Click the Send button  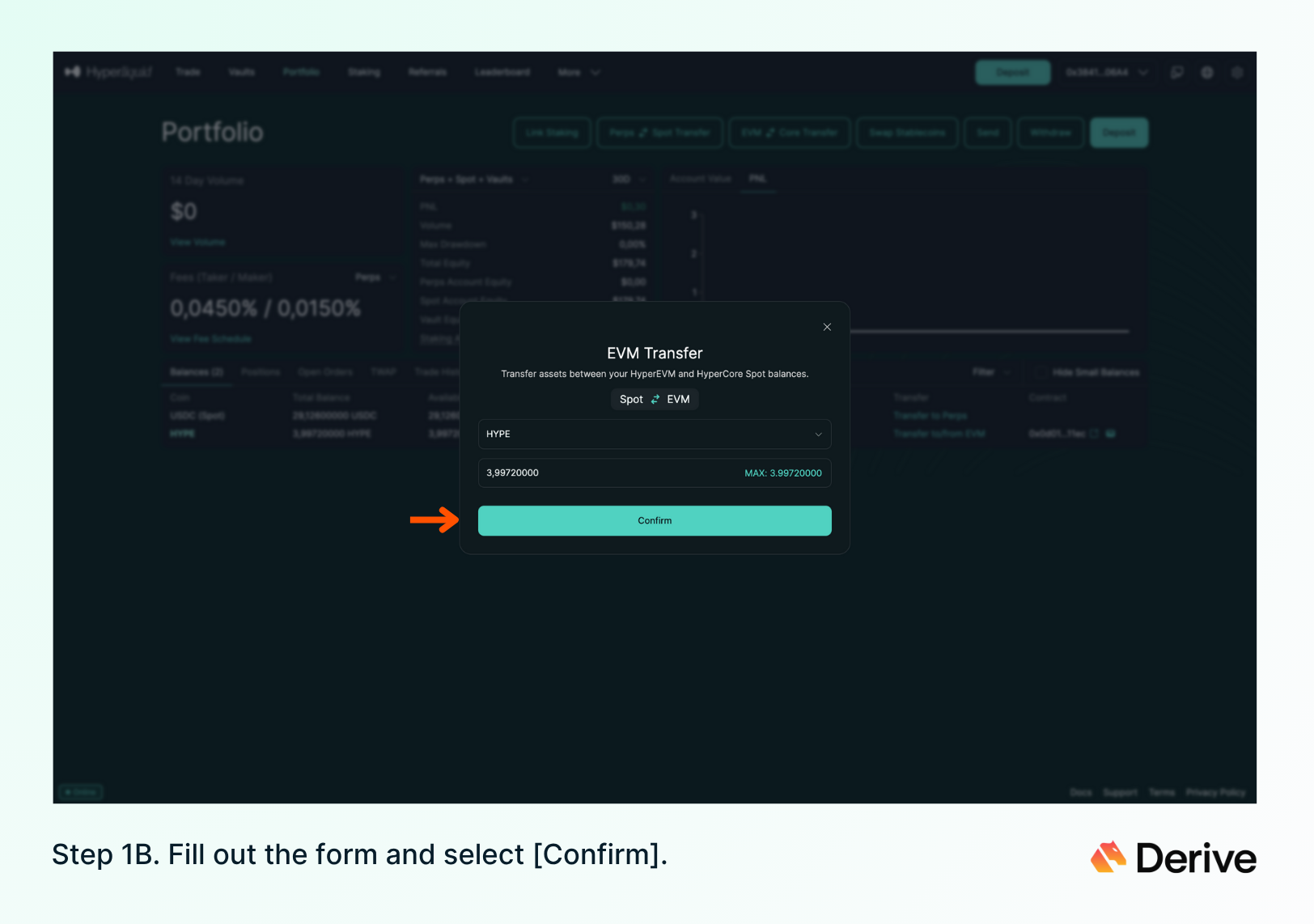tap(988, 133)
